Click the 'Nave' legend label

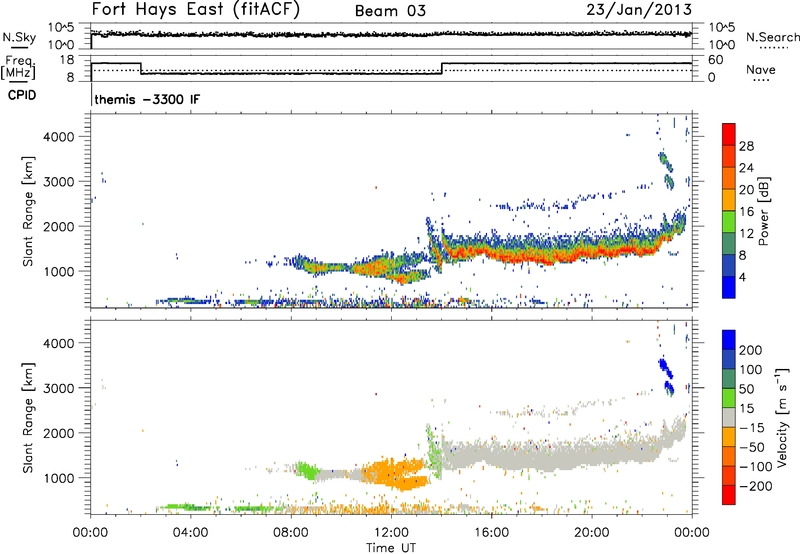[760, 70]
